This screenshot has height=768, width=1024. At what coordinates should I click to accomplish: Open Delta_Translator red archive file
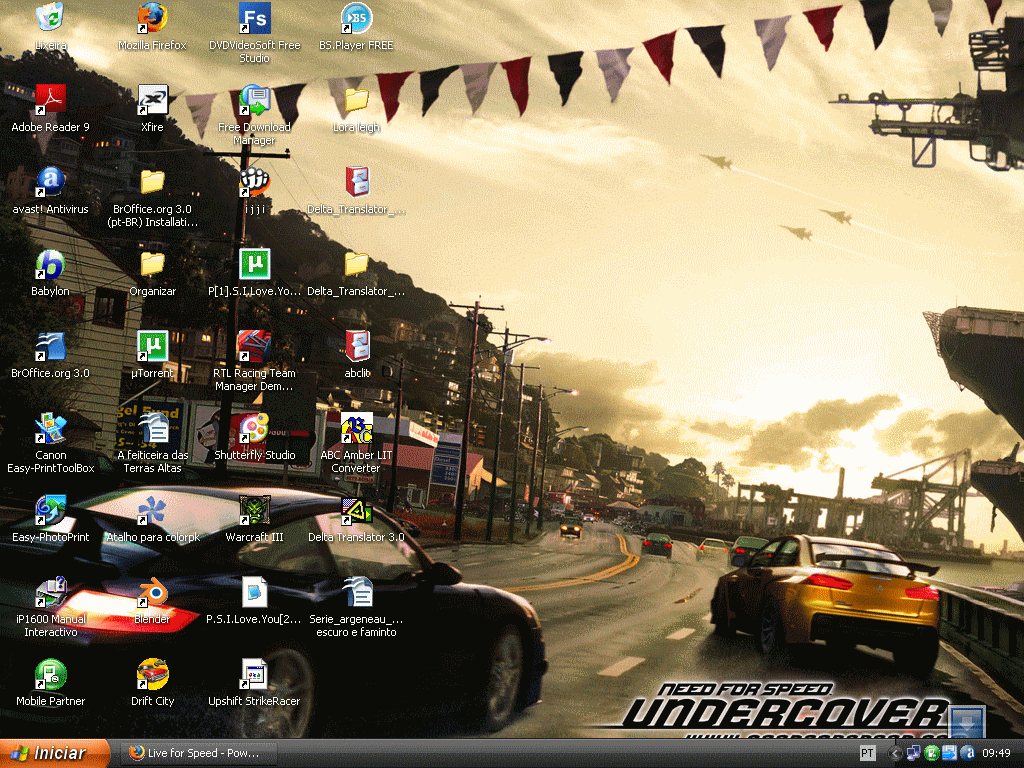tap(356, 182)
